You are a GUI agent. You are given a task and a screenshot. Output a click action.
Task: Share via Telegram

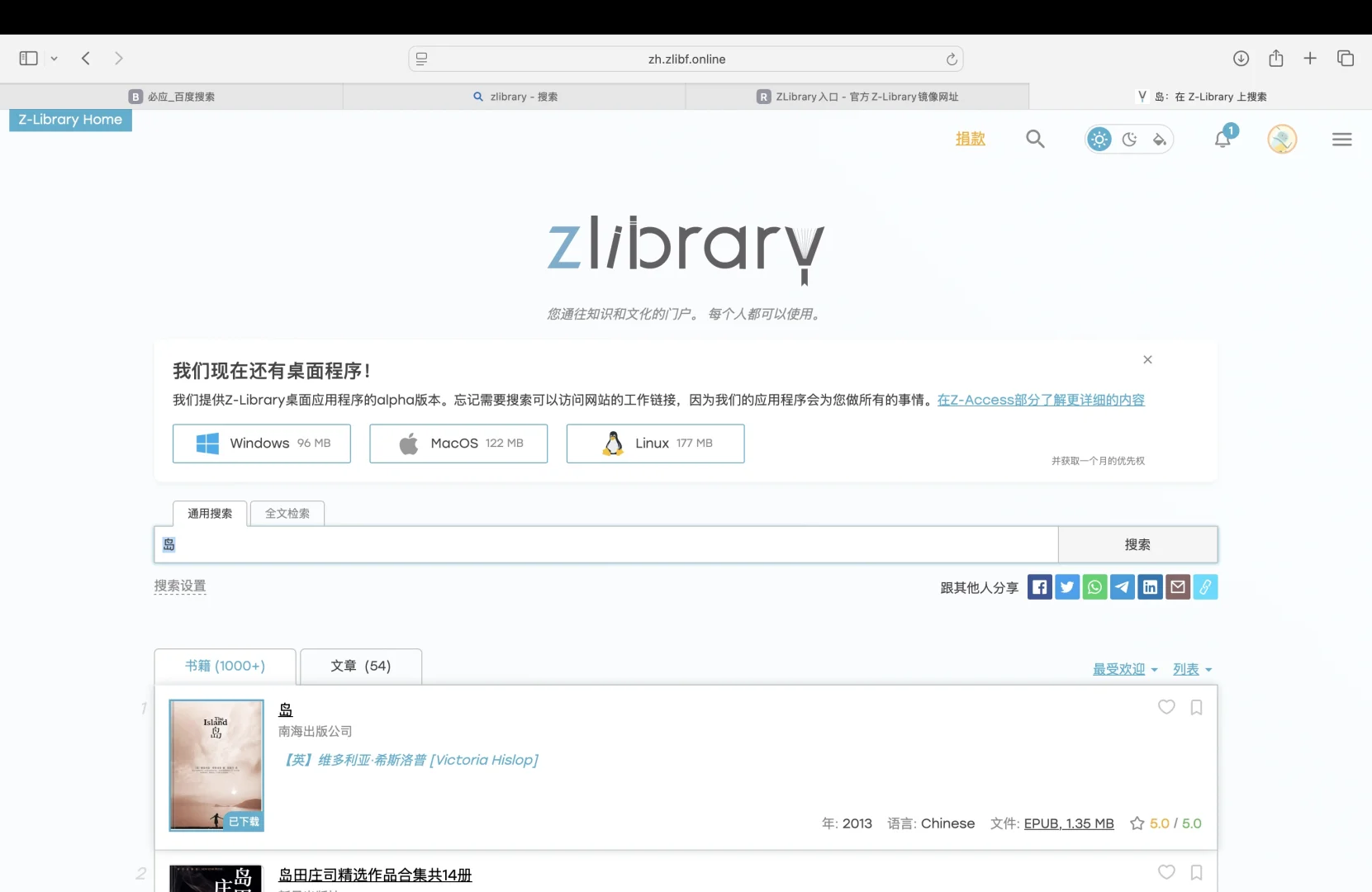(1123, 587)
